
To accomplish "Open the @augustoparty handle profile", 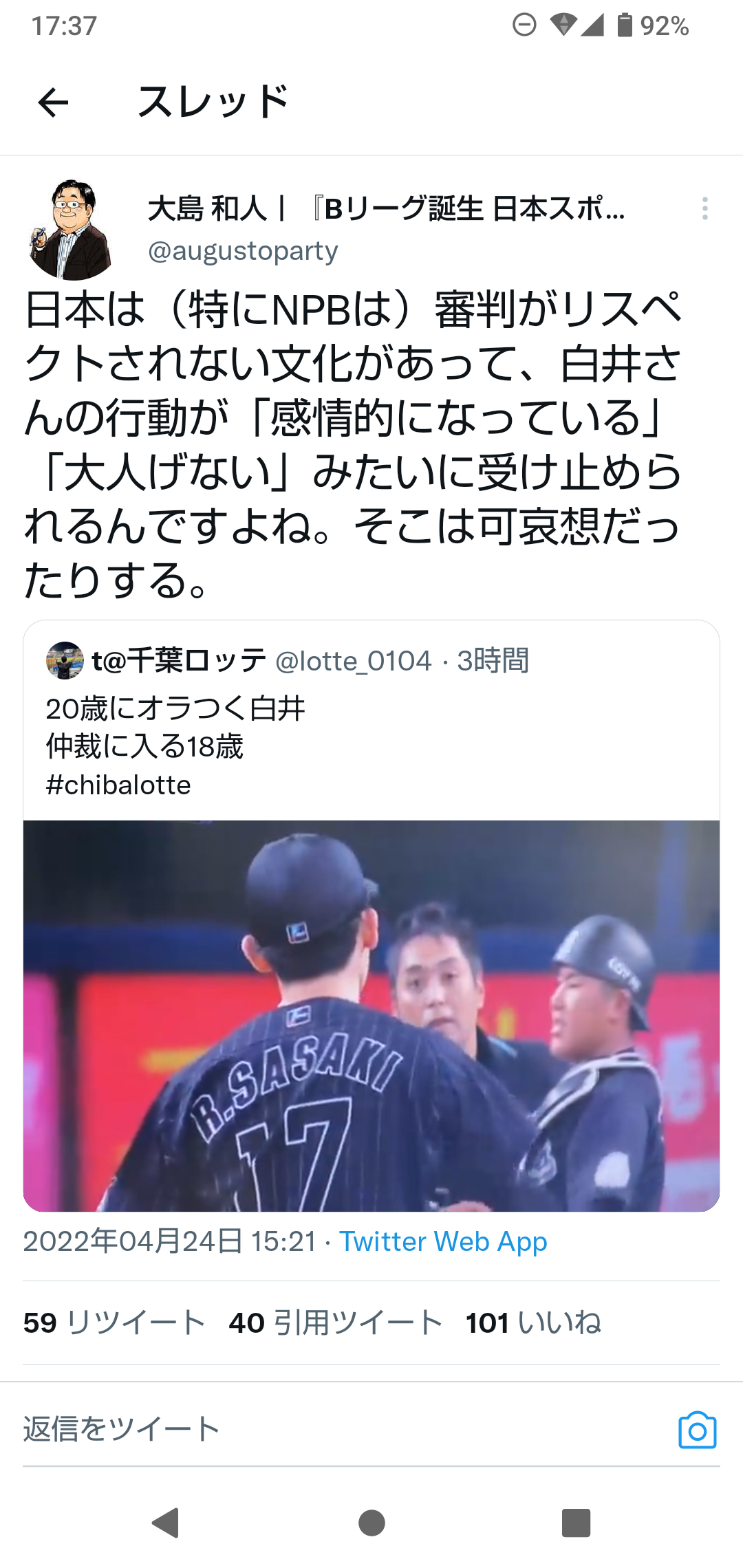I will click(243, 252).
